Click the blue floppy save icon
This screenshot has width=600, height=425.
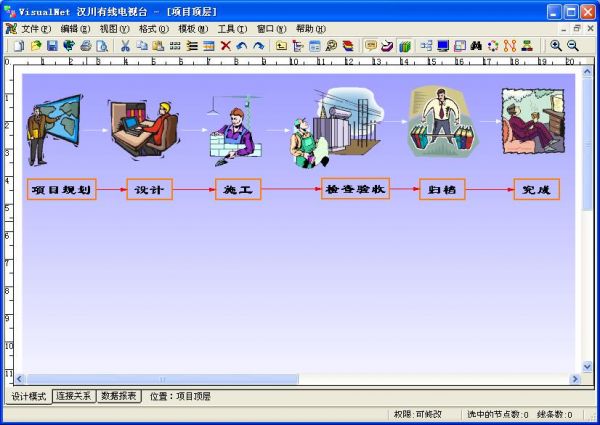pyautogui.click(x=52, y=46)
